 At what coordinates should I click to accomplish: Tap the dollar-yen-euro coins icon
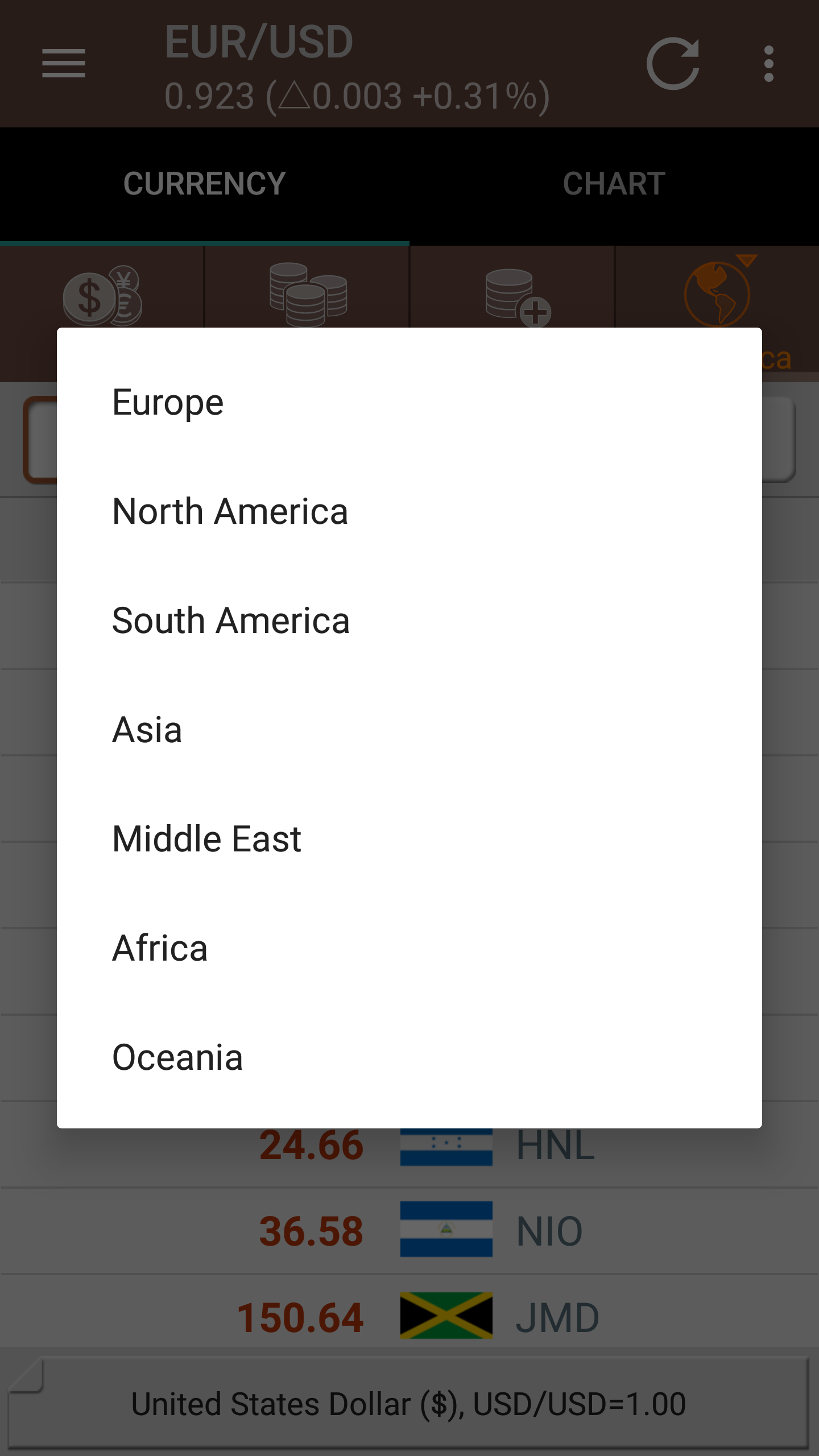pyautogui.click(x=102, y=296)
